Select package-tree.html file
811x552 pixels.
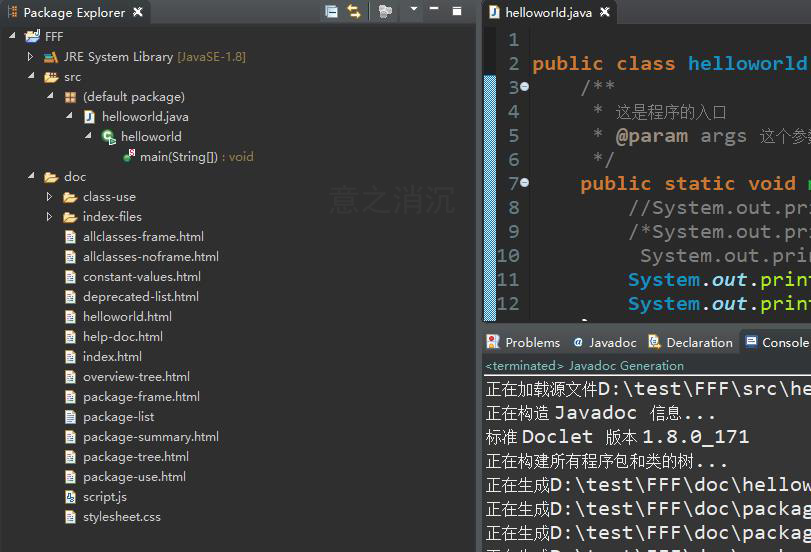pos(136,457)
